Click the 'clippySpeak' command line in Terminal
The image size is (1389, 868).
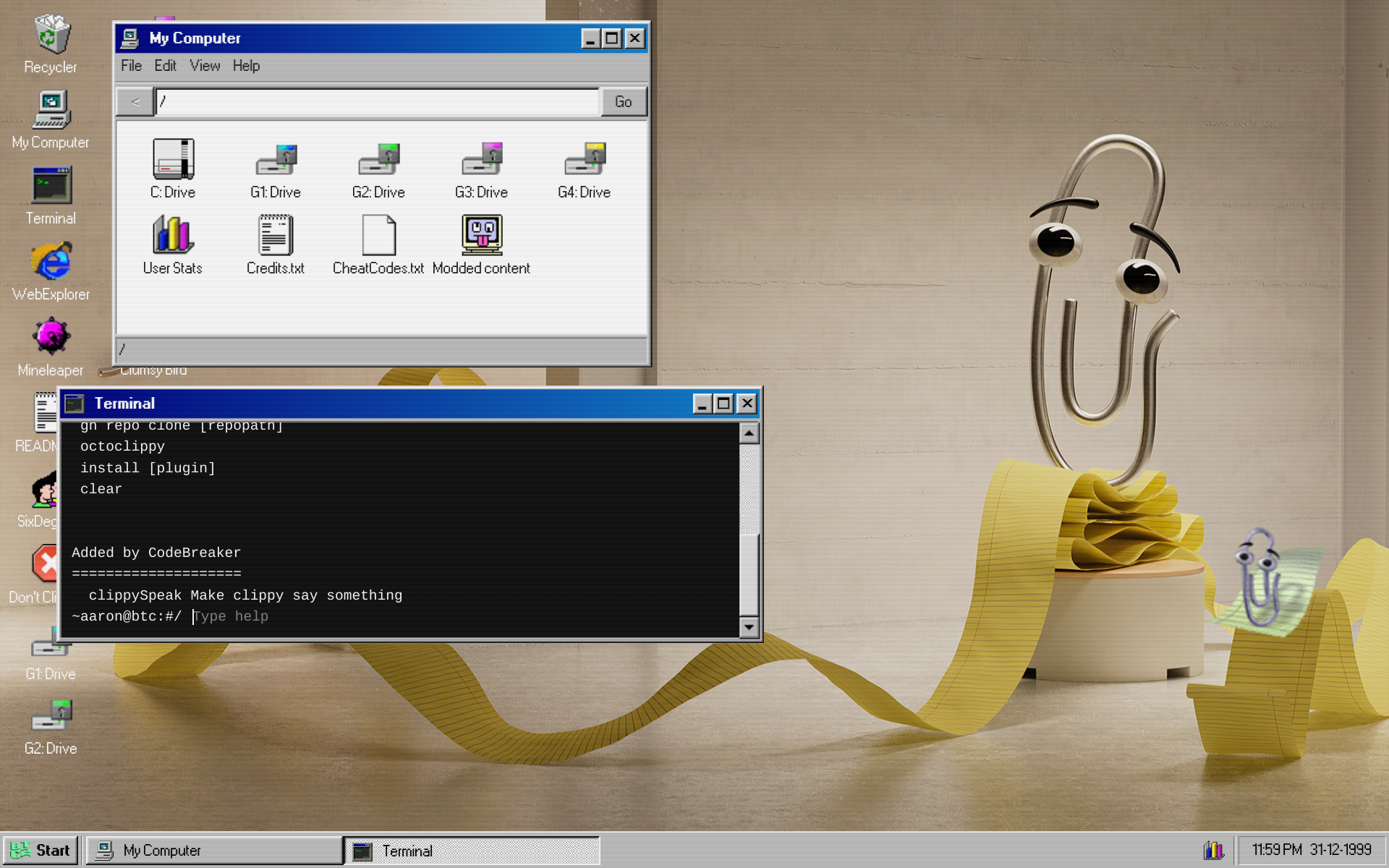[x=245, y=595]
